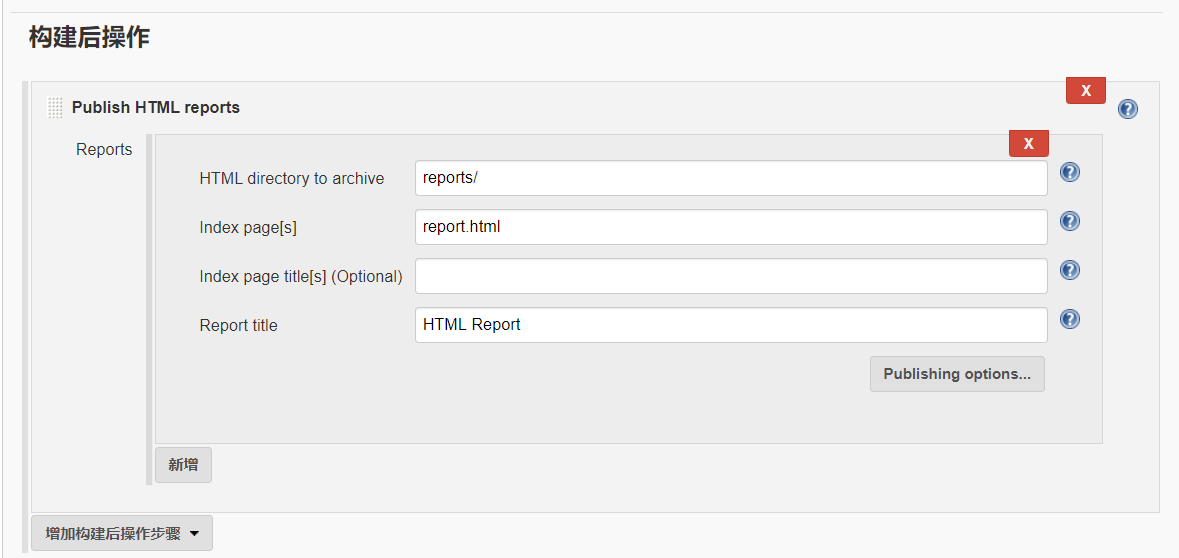Click the Reports label on the left

[104, 150]
